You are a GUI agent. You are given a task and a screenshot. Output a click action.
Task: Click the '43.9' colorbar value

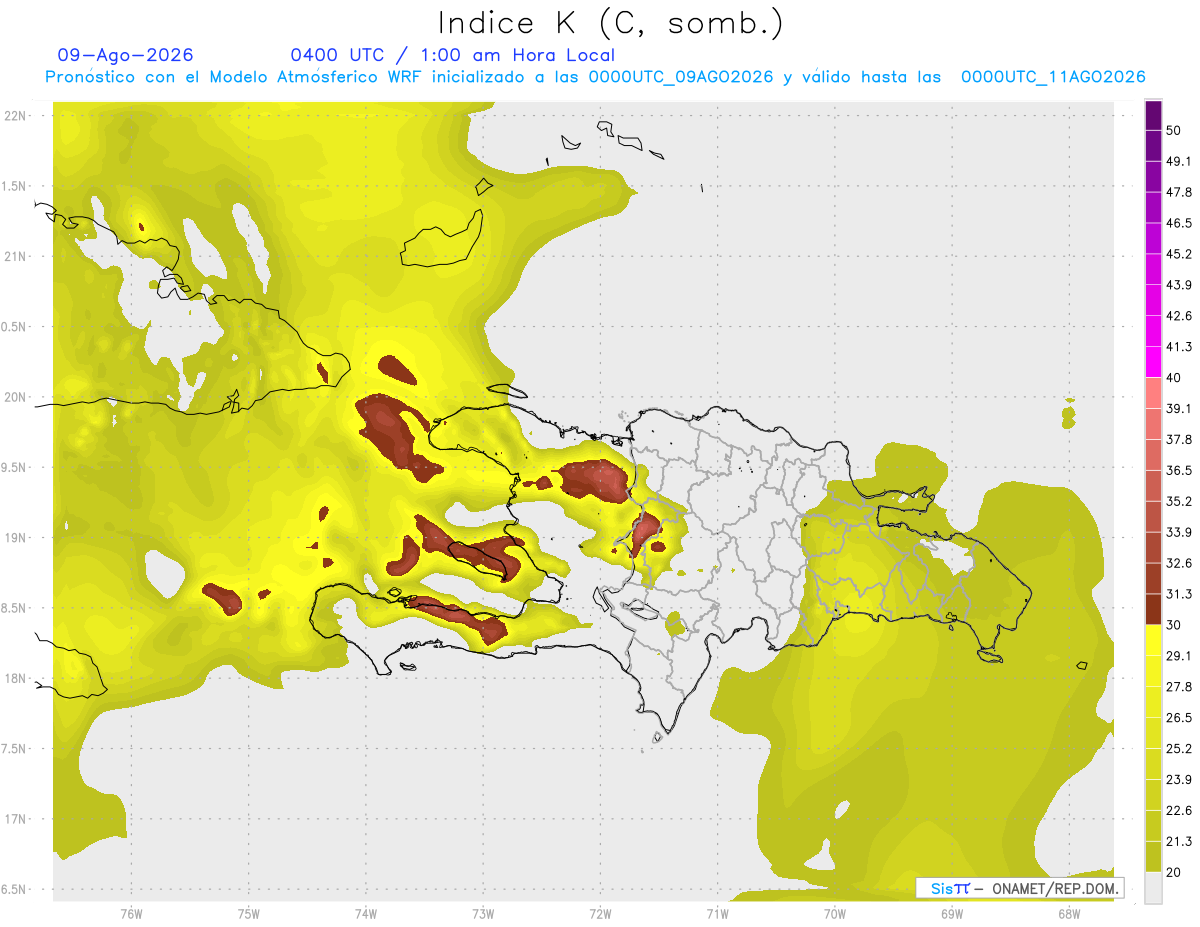click(1179, 285)
